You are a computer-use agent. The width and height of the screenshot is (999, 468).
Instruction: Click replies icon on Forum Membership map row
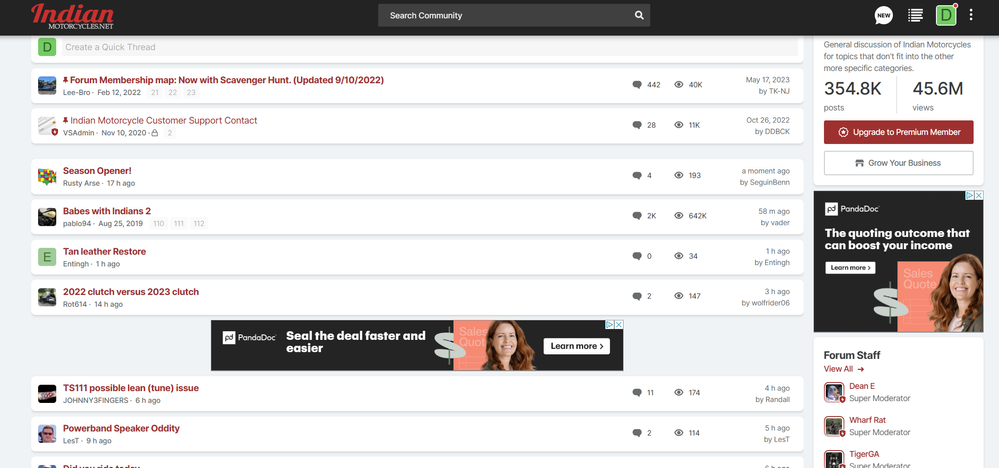tap(637, 85)
